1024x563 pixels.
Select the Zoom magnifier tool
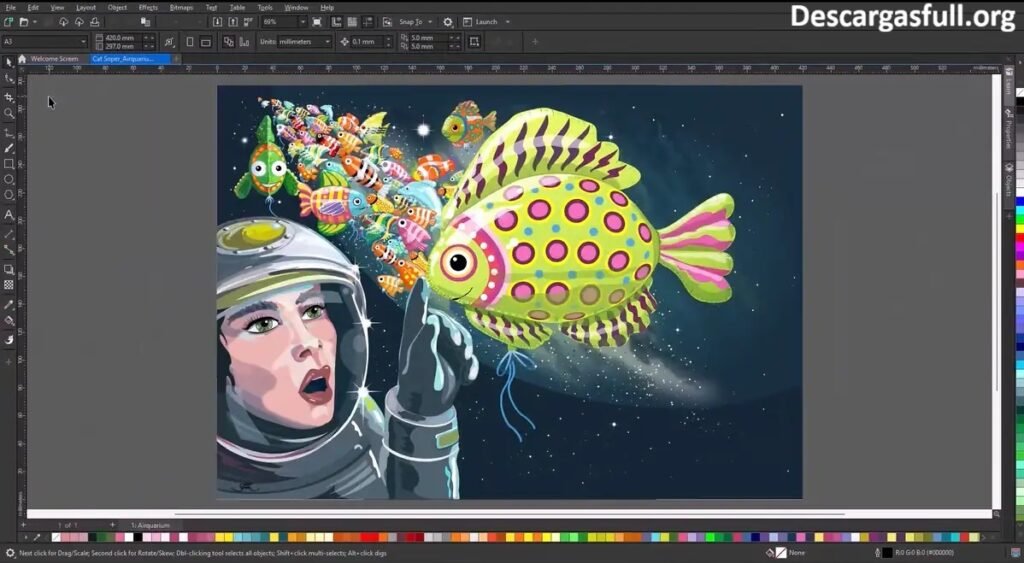click(9, 114)
